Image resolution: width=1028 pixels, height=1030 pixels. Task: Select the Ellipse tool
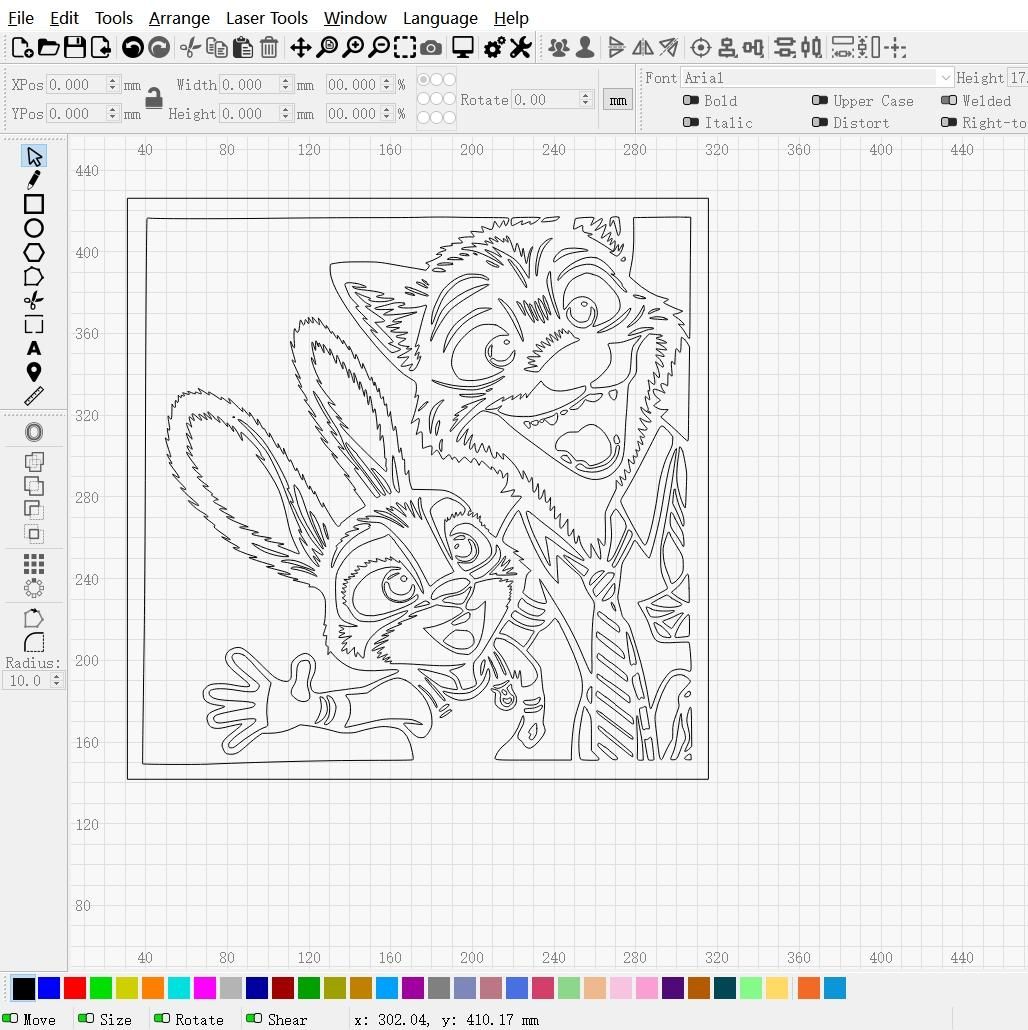[x=34, y=228]
